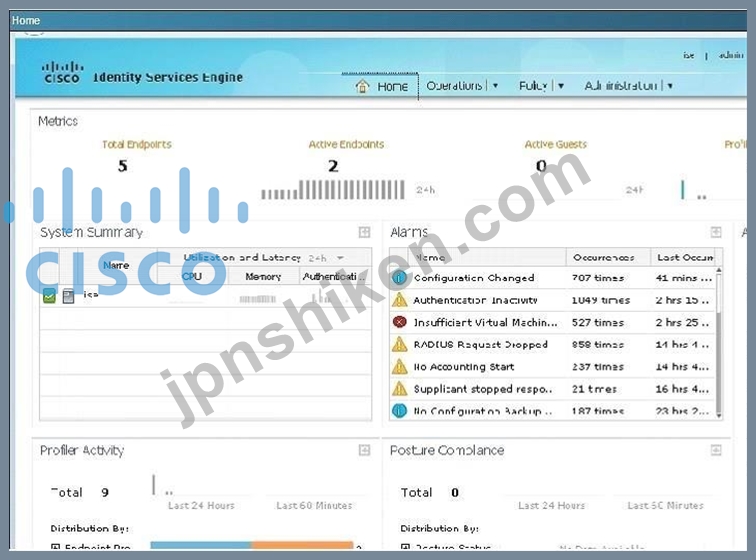
Task: Expand Endpoint Profile distribution in Profiler Activity
Action: tap(55, 547)
